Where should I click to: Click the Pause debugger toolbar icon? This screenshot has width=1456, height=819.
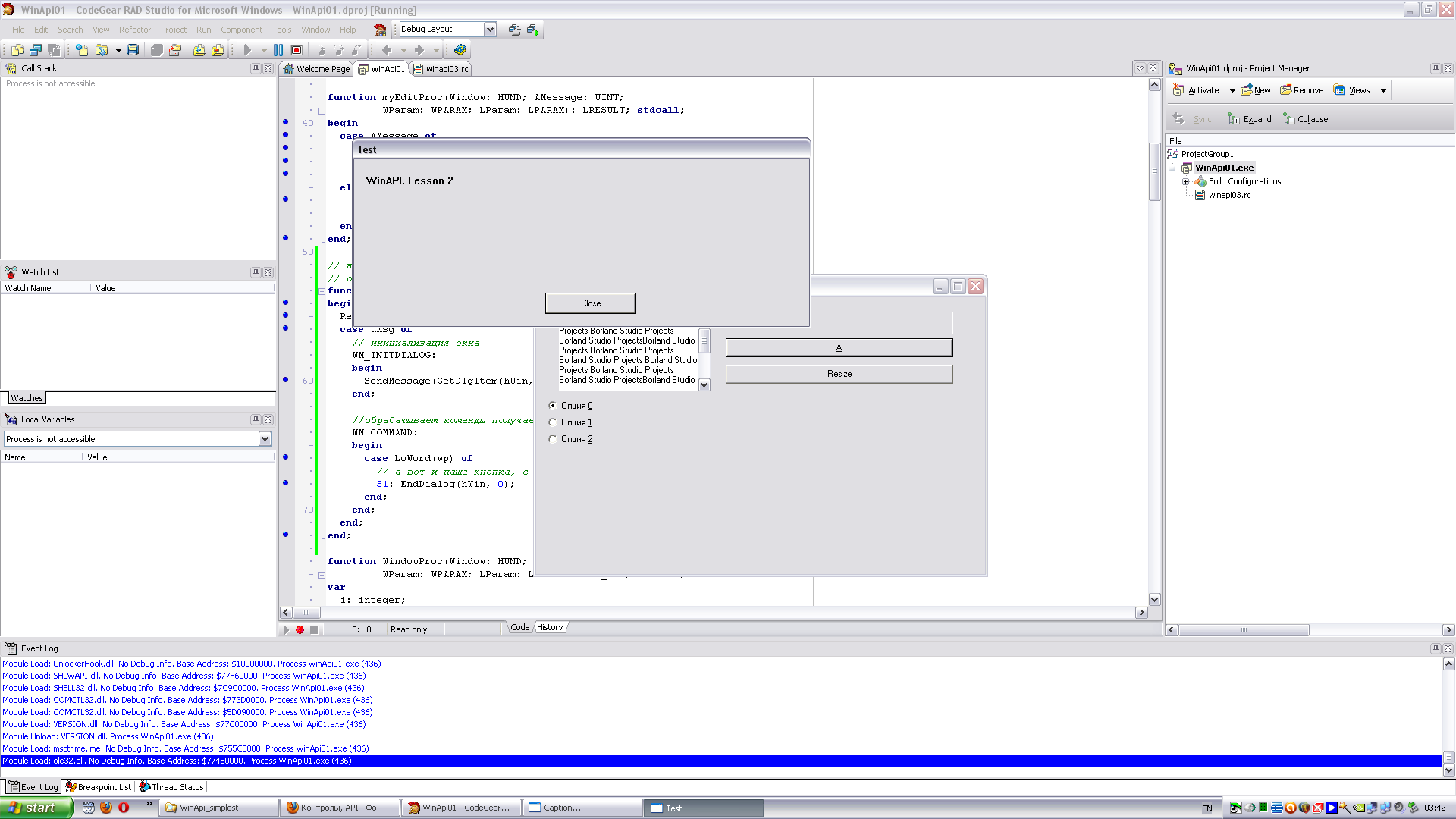click(x=278, y=50)
